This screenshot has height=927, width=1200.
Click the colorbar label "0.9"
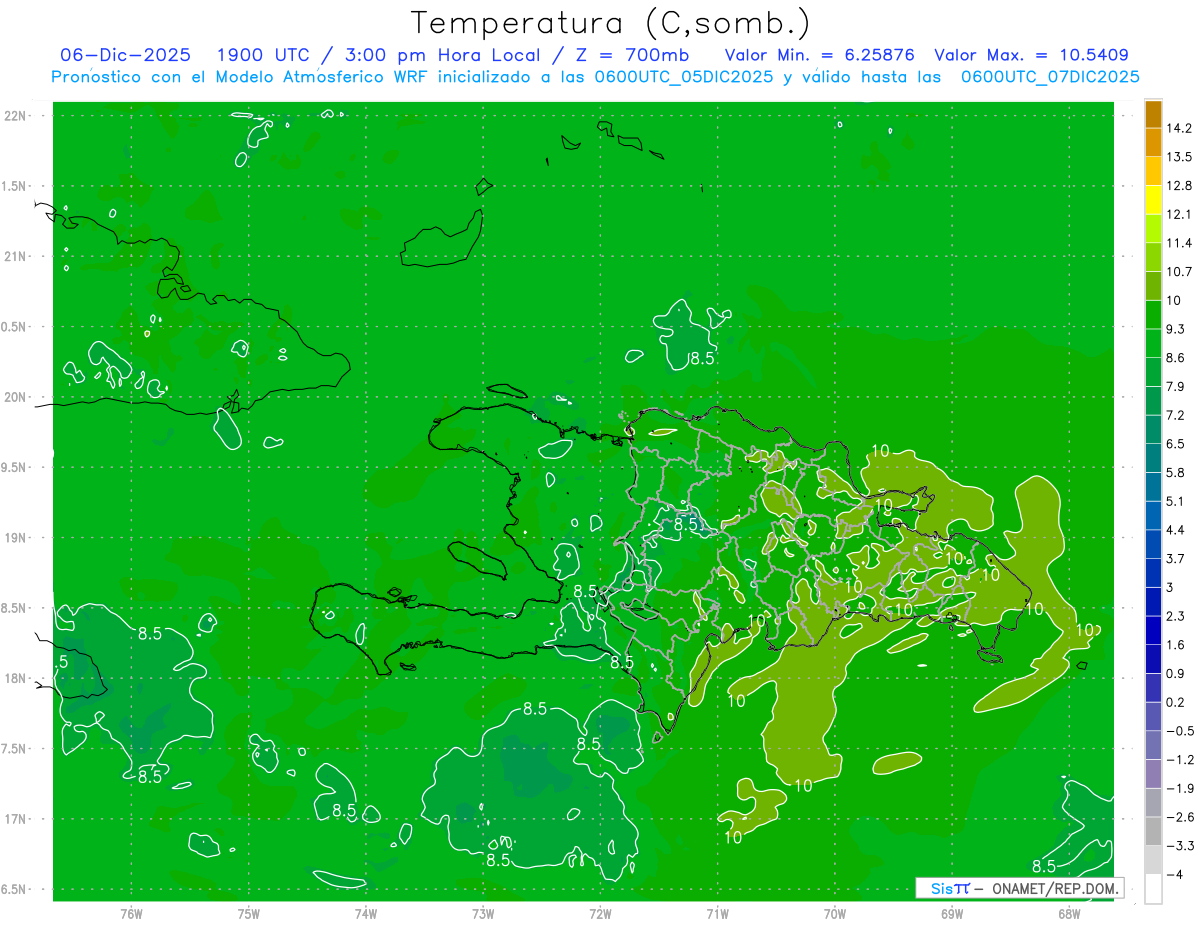pos(1175,673)
